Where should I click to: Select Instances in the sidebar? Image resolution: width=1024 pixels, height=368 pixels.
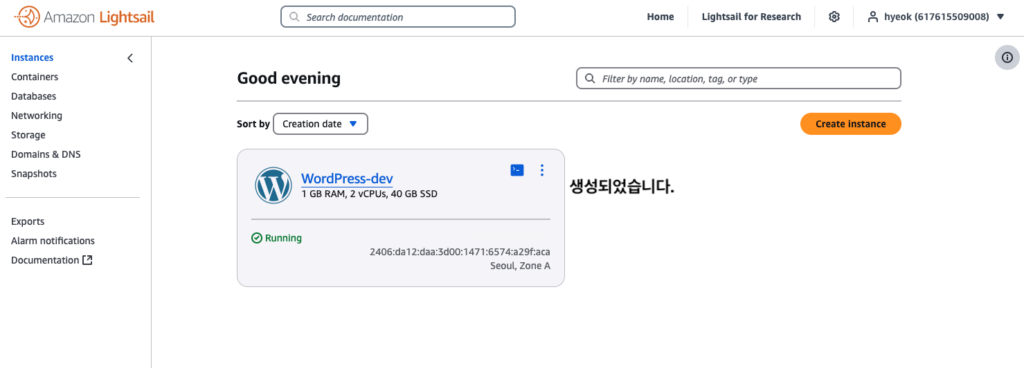click(32, 57)
